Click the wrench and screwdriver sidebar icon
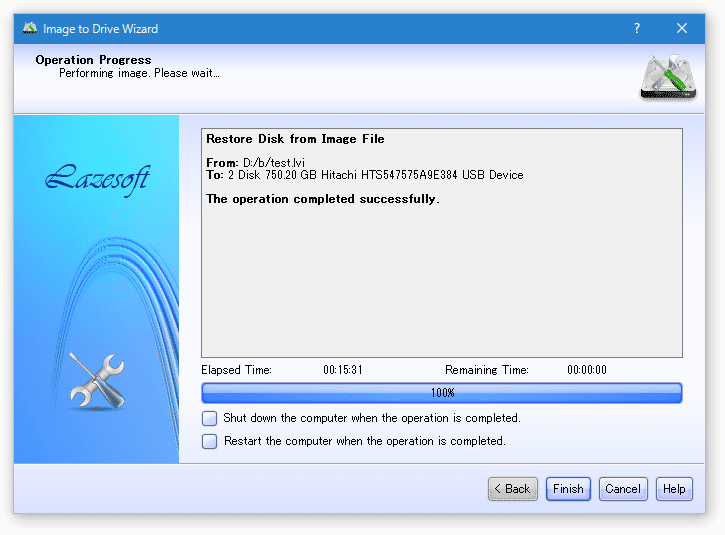Viewport: 725px width, 535px height. [x=97, y=382]
